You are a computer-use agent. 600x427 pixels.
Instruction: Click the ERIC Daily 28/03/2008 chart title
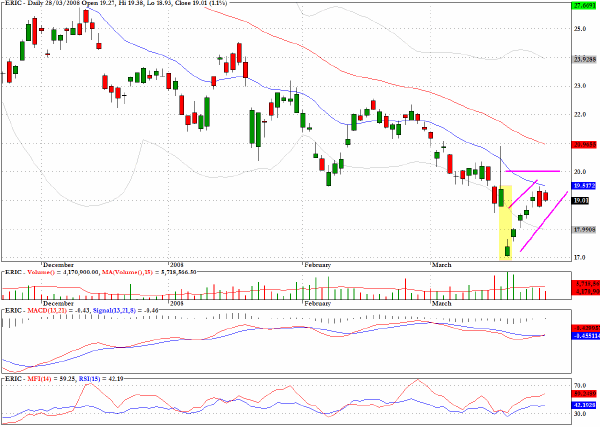[114, 3]
